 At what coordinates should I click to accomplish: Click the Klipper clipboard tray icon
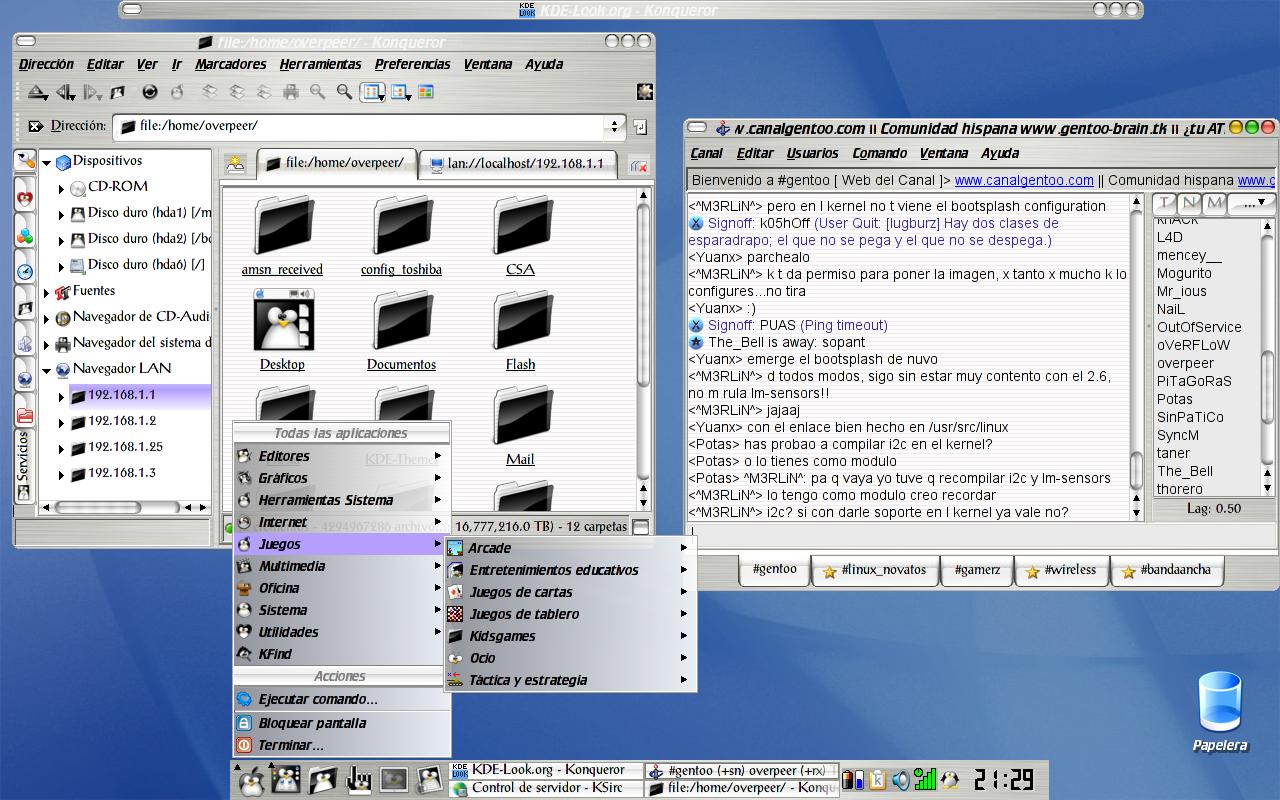tap(877, 780)
